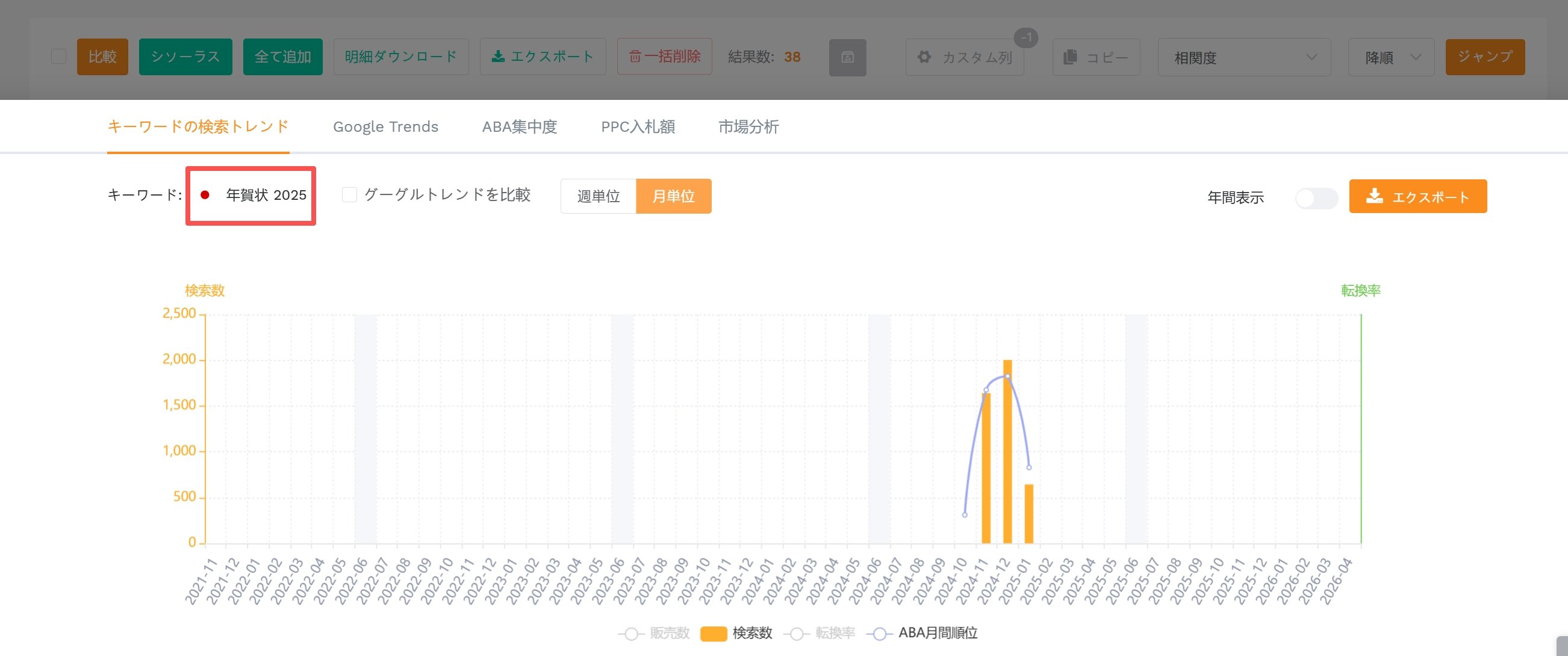Open the ABA集中度 tab
The width and height of the screenshot is (1568, 656).
(x=519, y=126)
